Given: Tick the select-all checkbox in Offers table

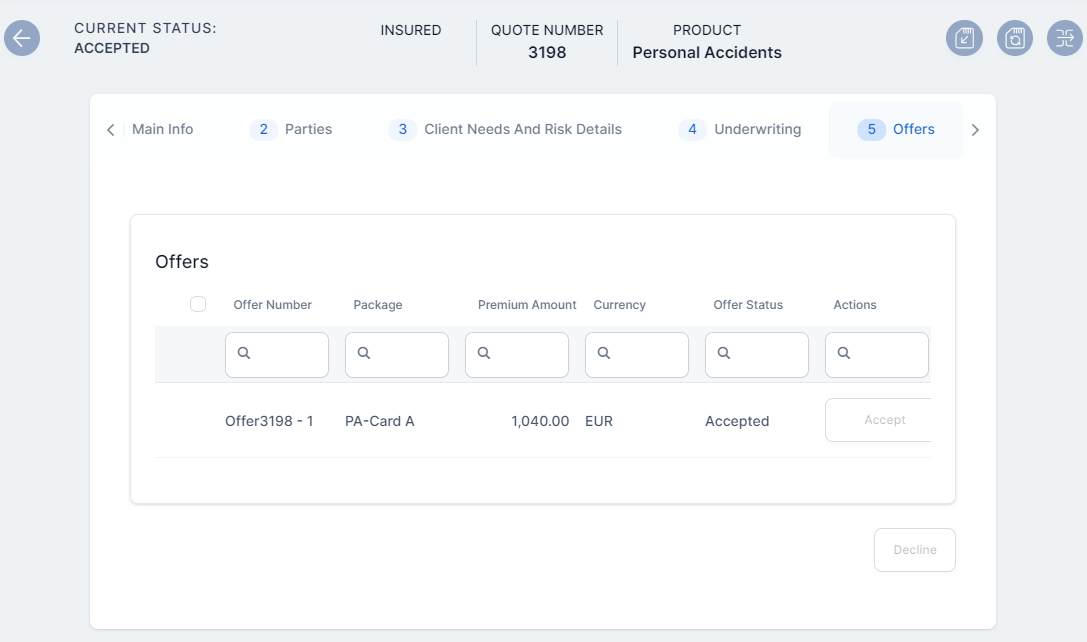Looking at the screenshot, I should [x=198, y=304].
